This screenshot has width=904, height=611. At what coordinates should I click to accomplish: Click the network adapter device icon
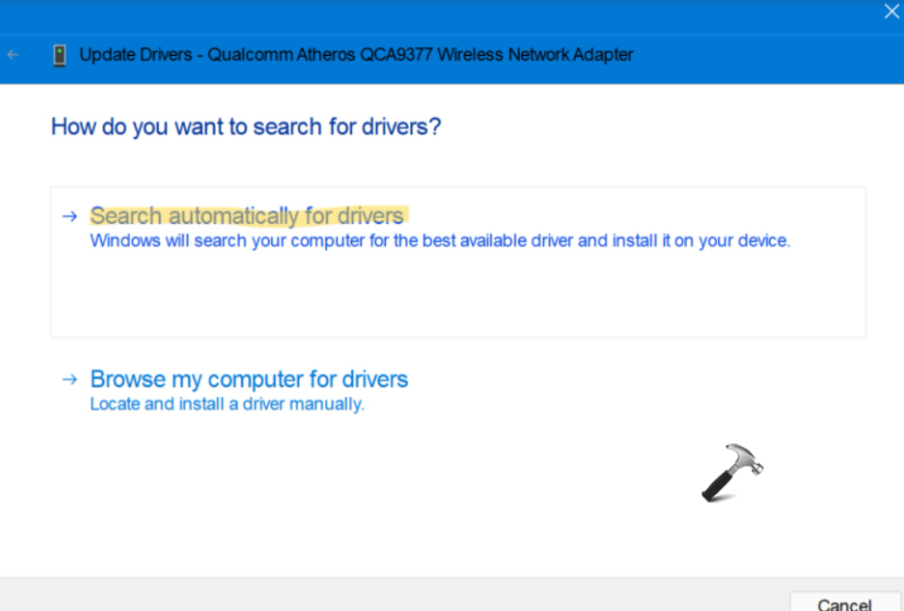(x=60, y=55)
